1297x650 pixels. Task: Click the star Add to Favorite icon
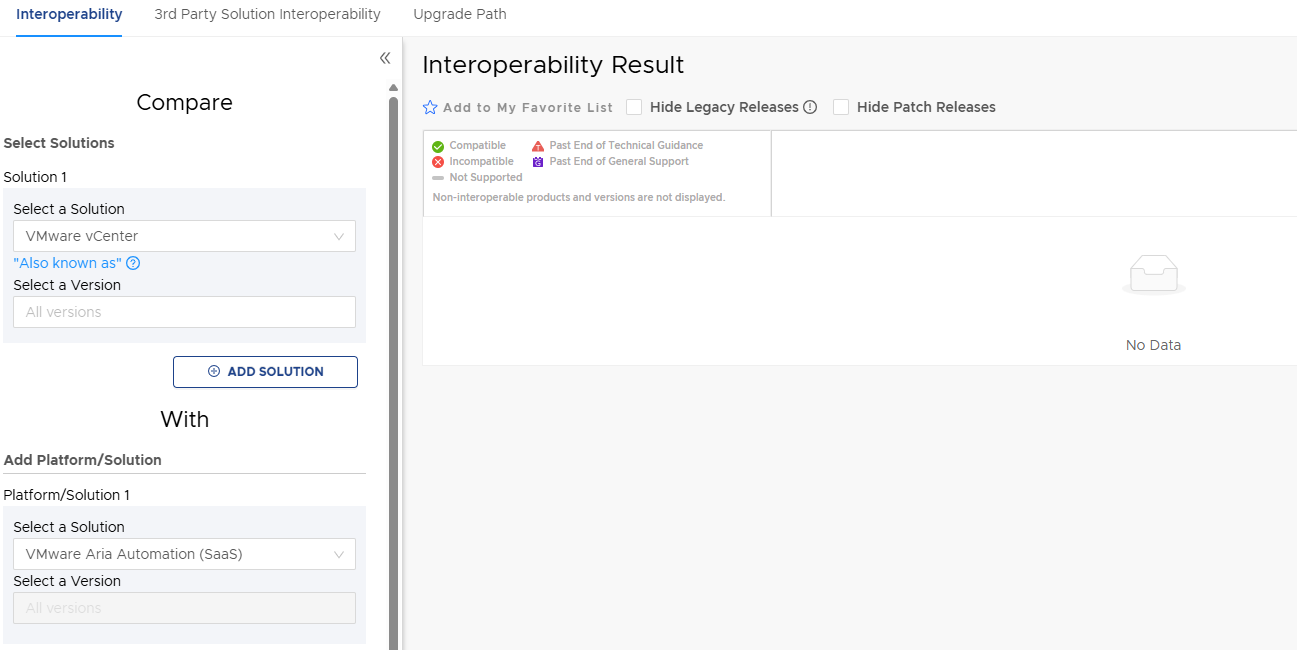430,107
